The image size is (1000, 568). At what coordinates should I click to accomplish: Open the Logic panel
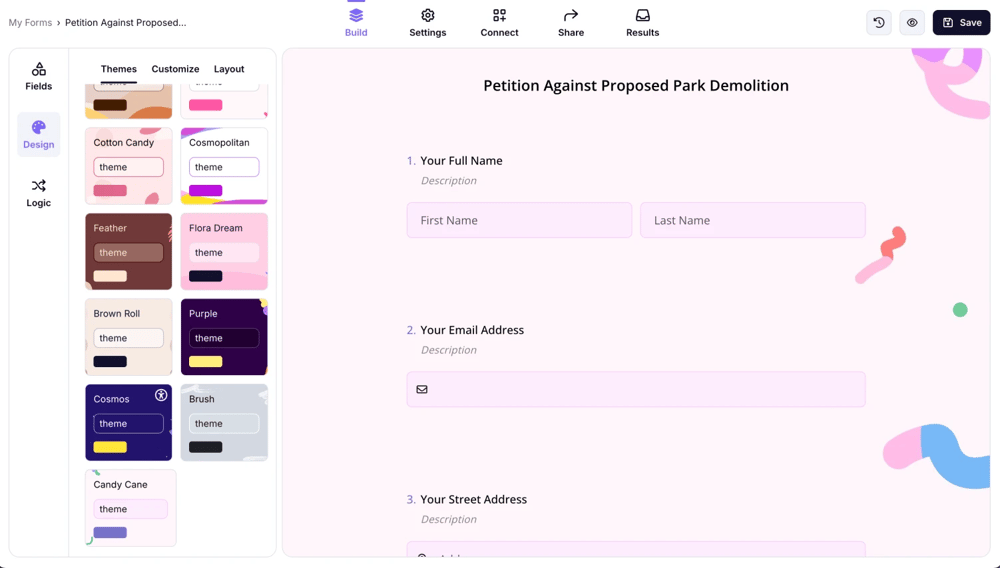point(39,192)
